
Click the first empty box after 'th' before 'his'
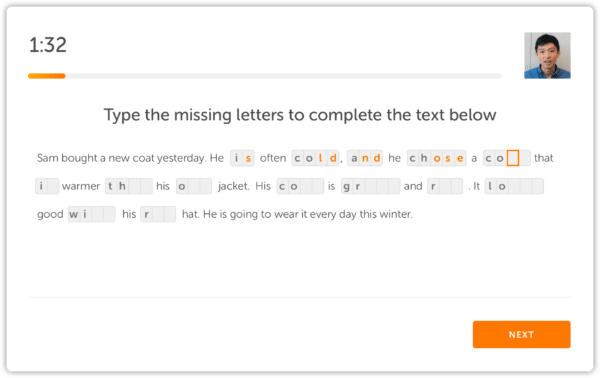tap(134, 186)
